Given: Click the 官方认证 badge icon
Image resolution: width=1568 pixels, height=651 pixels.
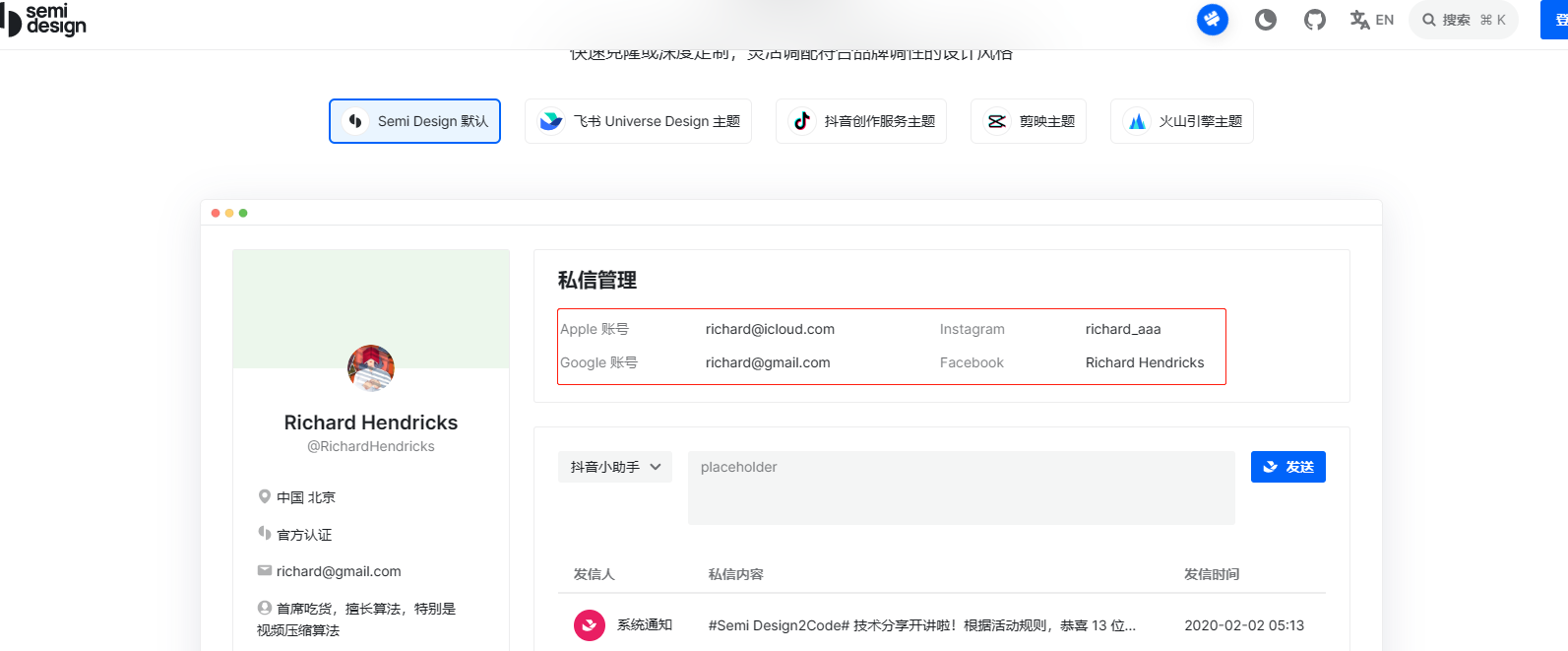Looking at the screenshot, I should point(265,533).
